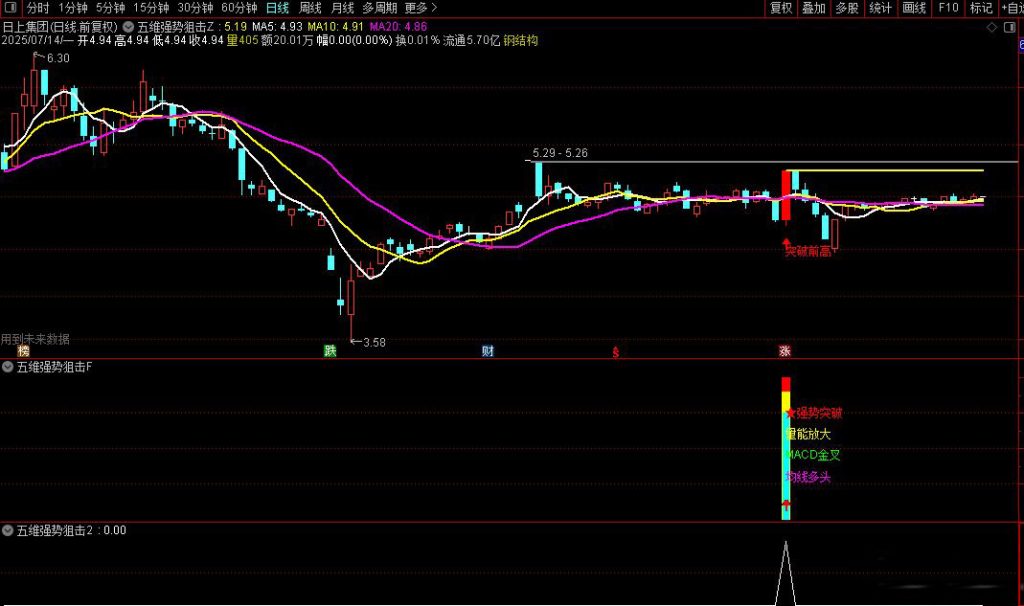Viewport: 1024px width, 606px height.
Task: Click the 钢结构 sector link
Action: click(518, 41)
